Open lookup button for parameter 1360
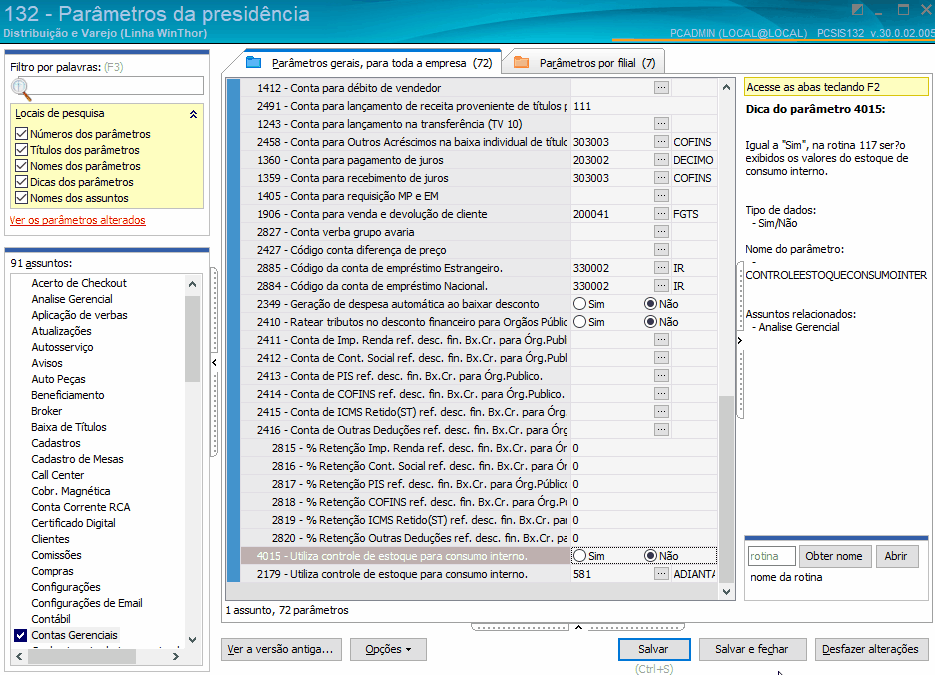 coord(661,160)
